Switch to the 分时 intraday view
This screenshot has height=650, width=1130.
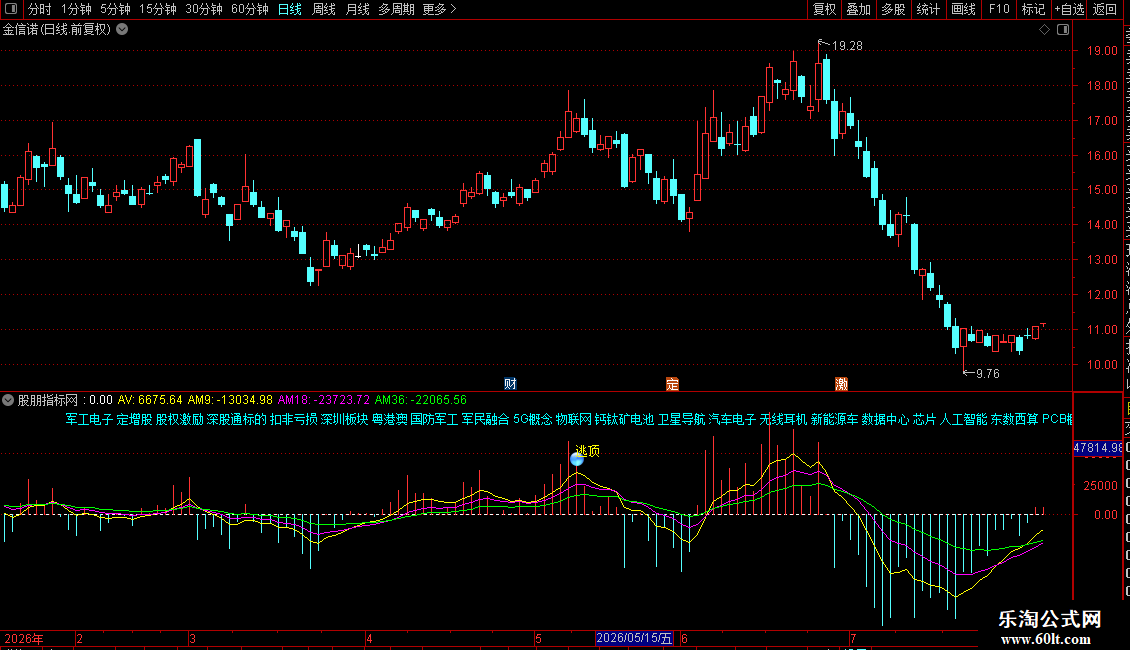(40, 9)
